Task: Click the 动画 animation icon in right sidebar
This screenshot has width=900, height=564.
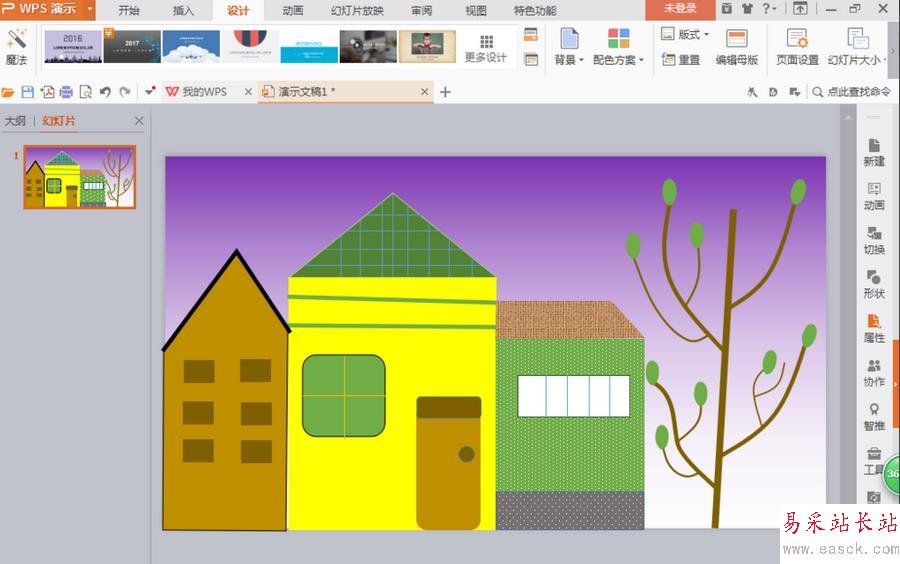Action: coord(874,196)
